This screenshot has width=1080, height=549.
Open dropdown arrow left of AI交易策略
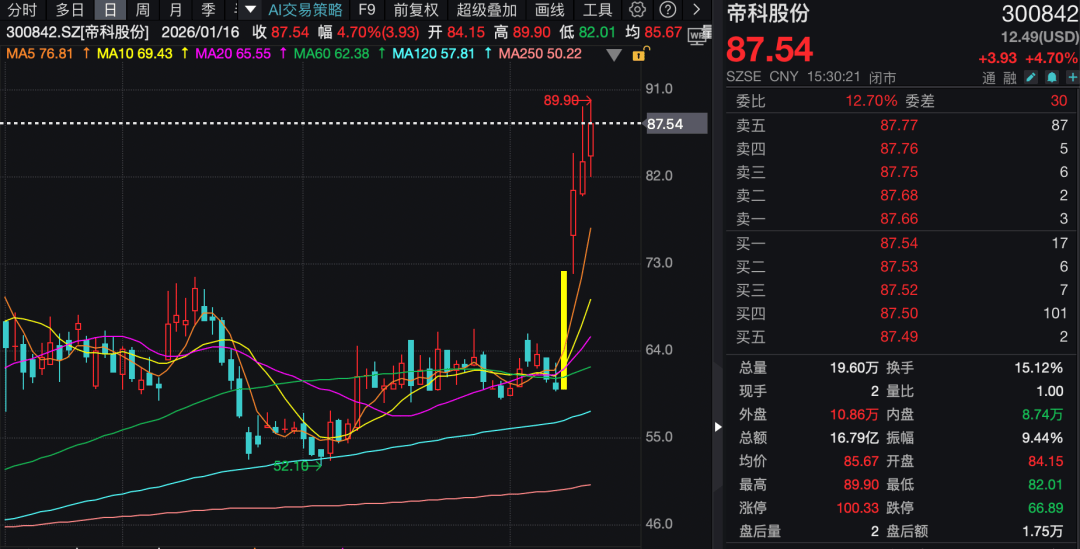(248, 10)
